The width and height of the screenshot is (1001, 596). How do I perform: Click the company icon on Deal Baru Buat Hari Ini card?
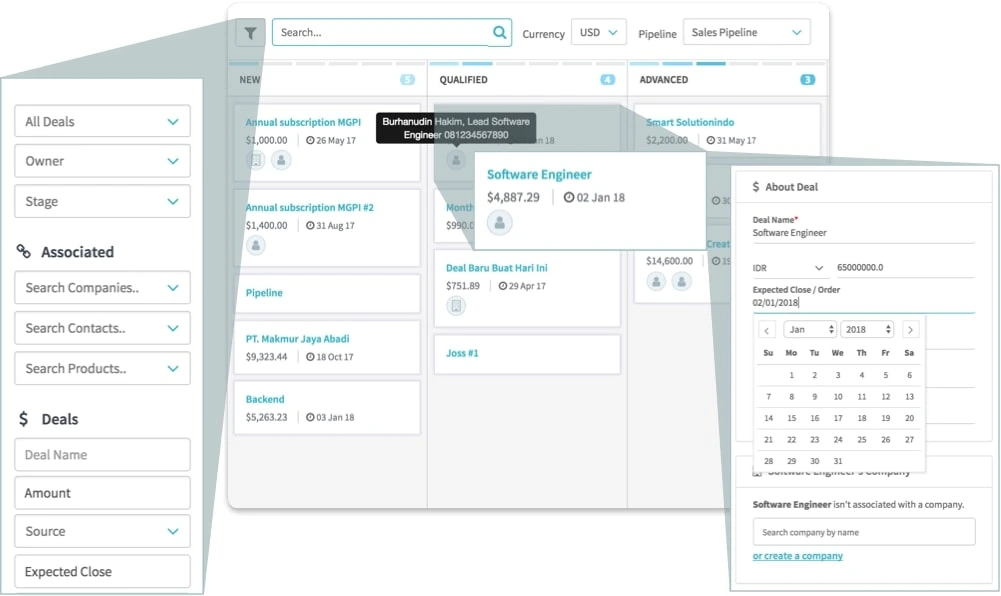coord(456,306)
